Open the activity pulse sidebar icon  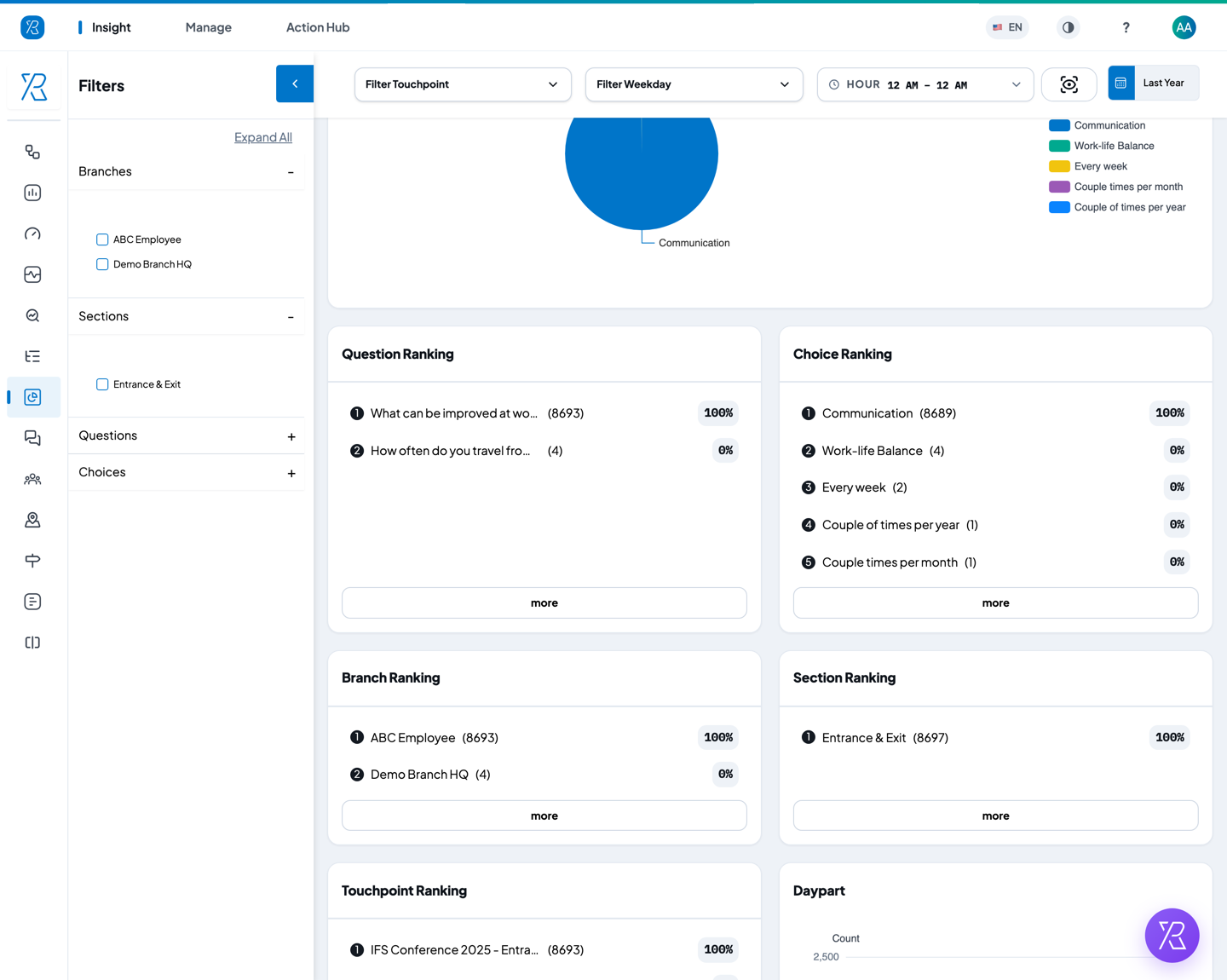click(x=32, y=274)
